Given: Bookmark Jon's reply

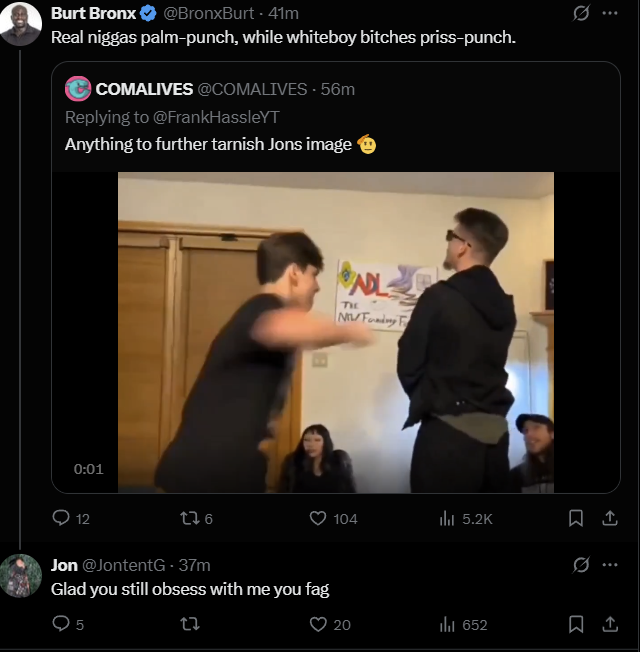Looking at the screenshot, I should point(576,624).
